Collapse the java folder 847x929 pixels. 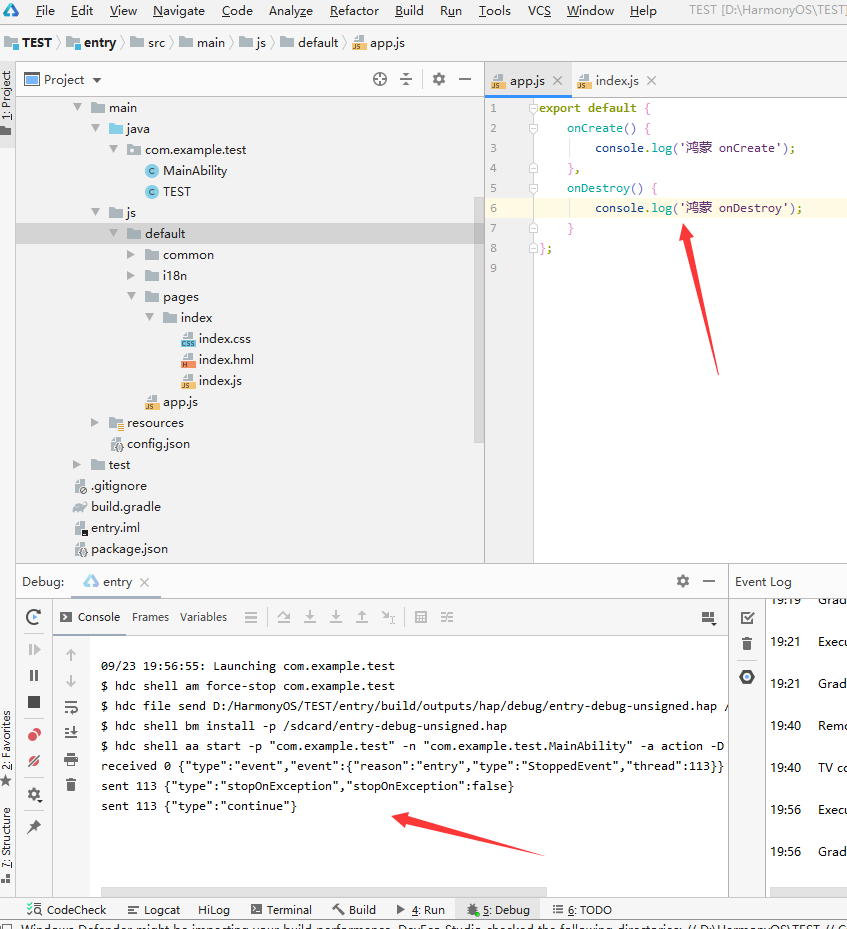point(96,128)
